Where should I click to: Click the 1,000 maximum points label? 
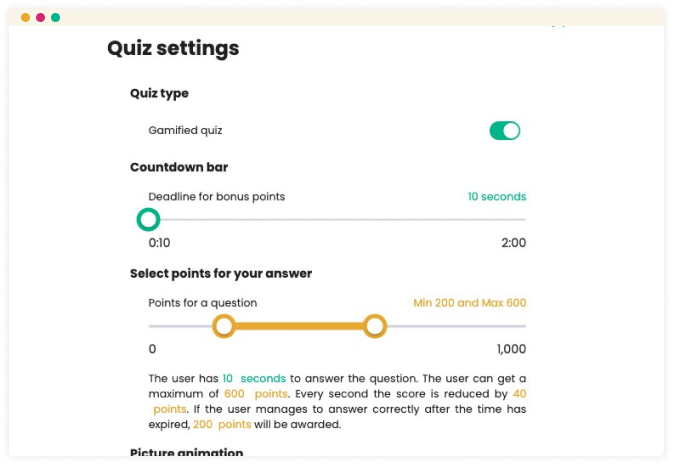pos(511,349)
